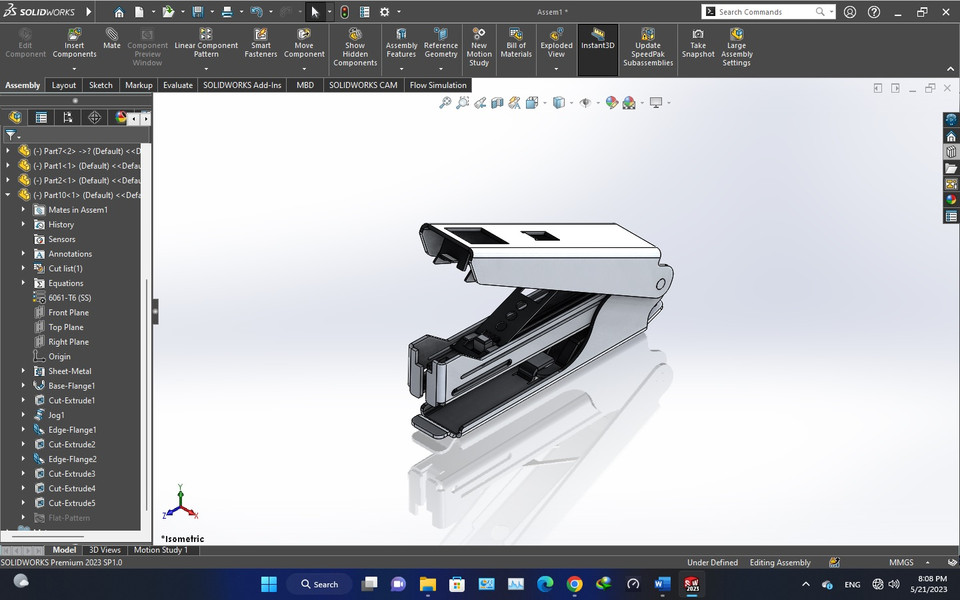Open the ConfigurationManager panel tab

pyautogui.click(x=66, y=117)
